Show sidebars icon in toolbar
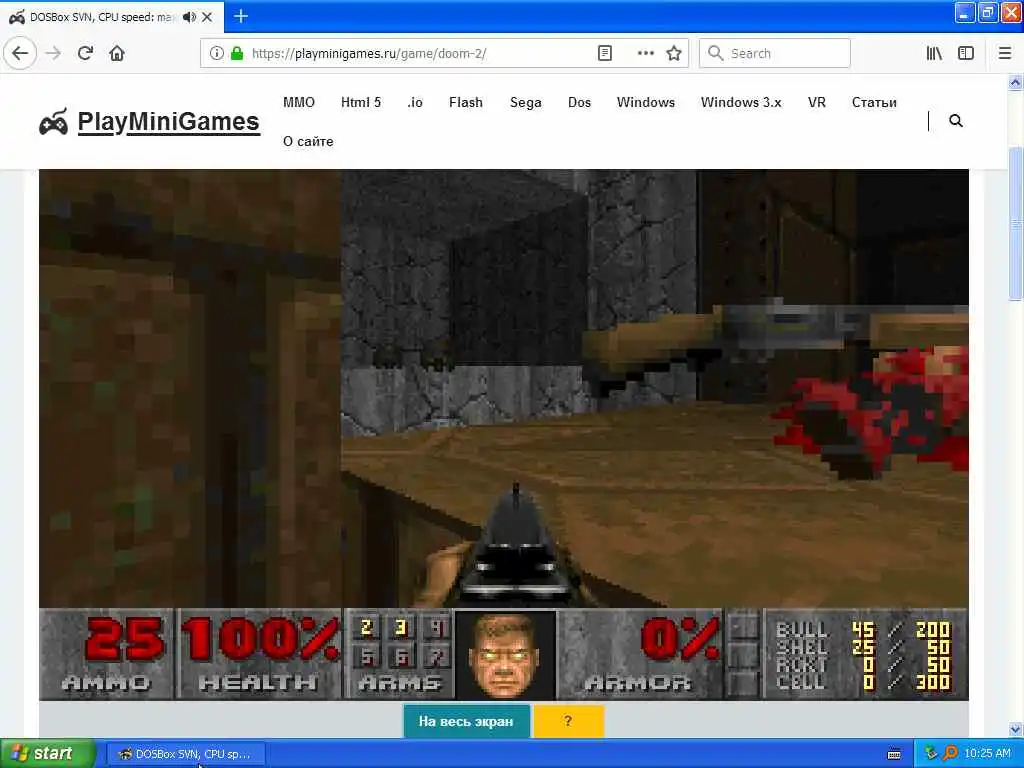The width and height of the screenshot is (1024, 768). [966, 53]
